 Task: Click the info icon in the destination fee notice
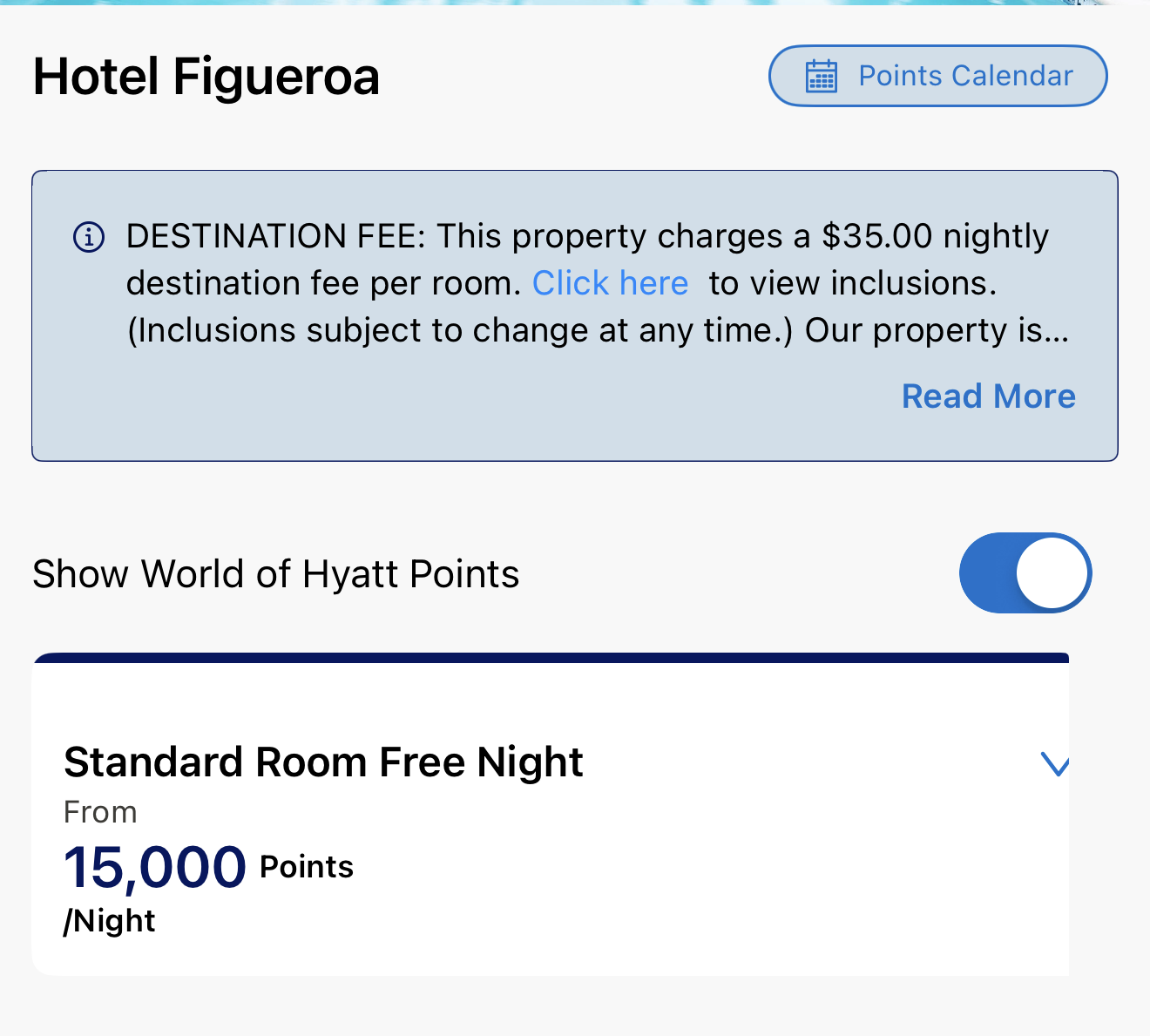click(x=89, y=237)
